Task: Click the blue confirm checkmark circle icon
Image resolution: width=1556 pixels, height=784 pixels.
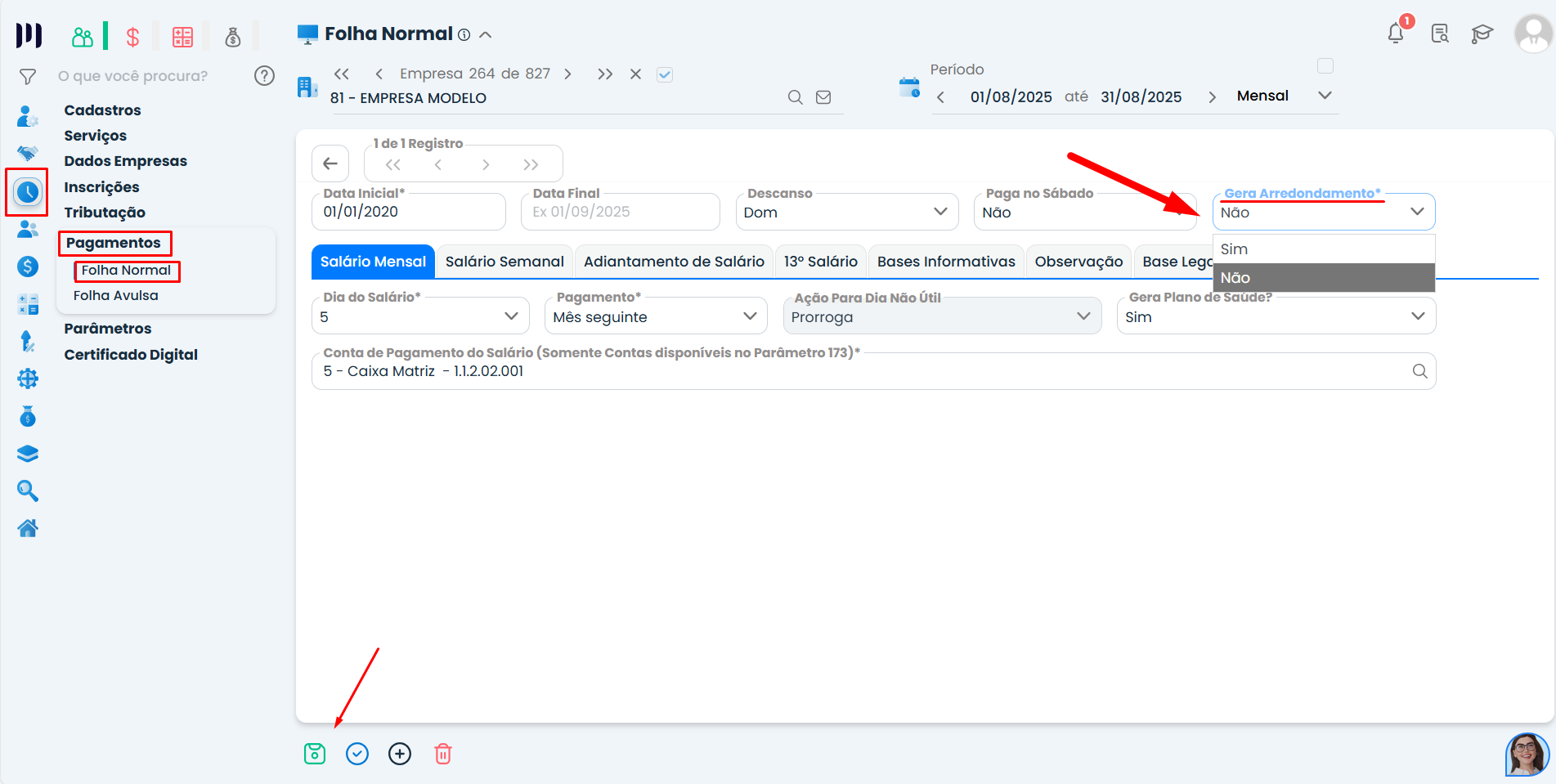Action: [x=357, y=754]
